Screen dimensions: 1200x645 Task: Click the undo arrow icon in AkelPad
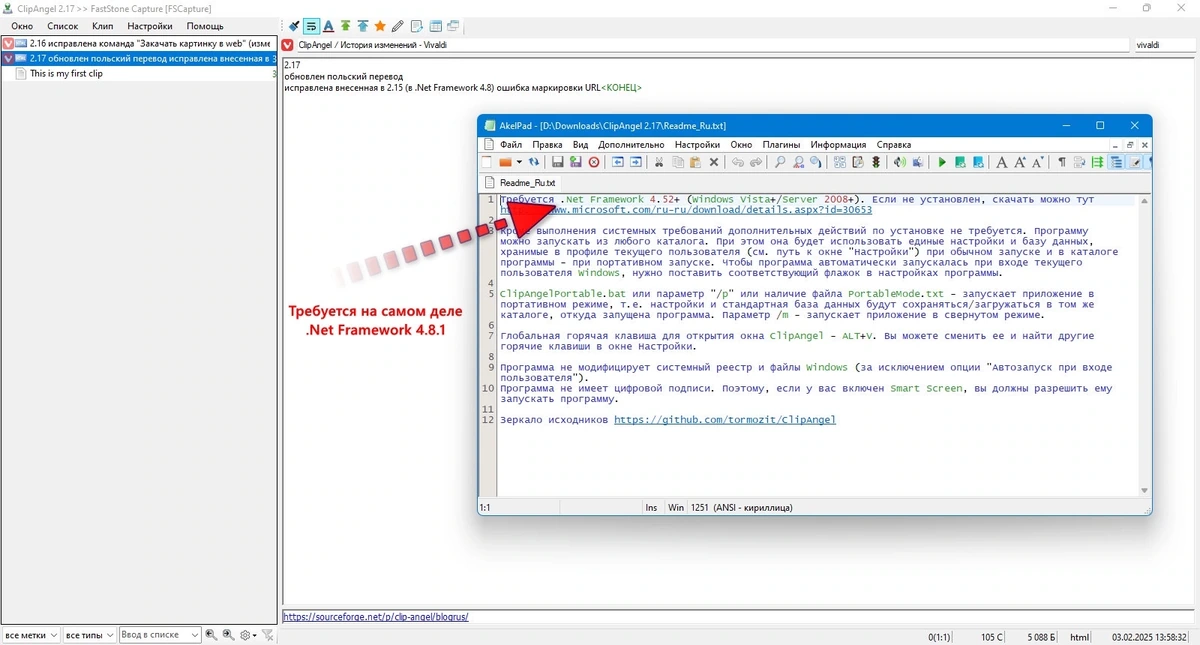(x=738, y=162)
